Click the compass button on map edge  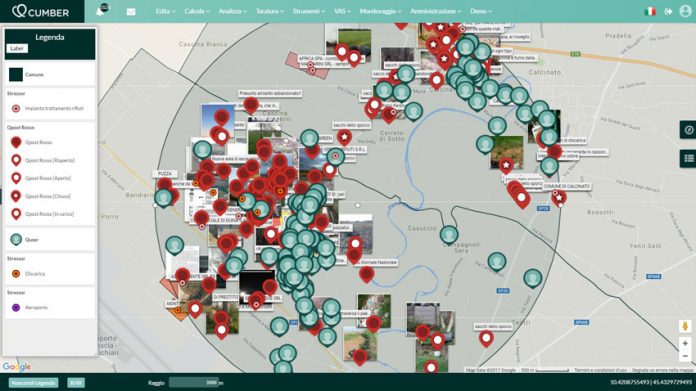tap(688, 130)
